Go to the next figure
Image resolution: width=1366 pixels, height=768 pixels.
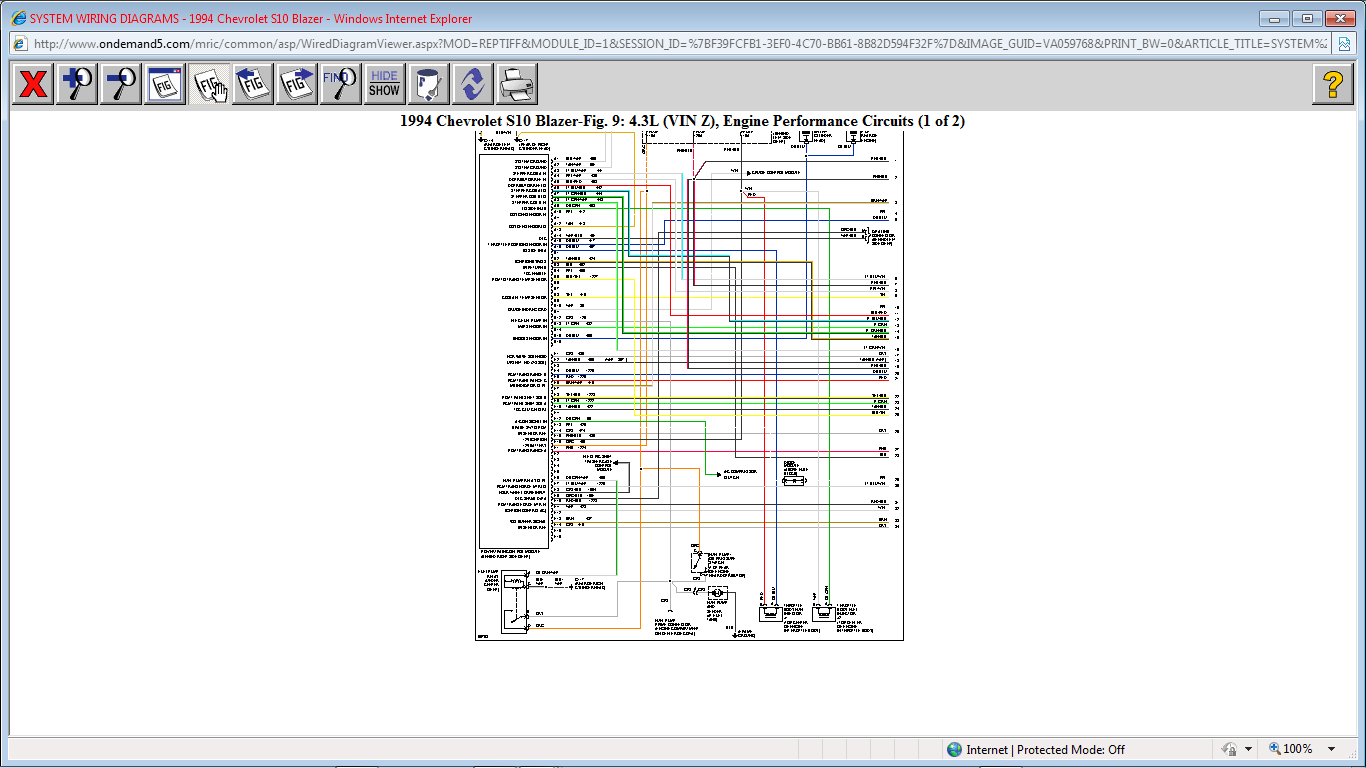pos(297,84)
